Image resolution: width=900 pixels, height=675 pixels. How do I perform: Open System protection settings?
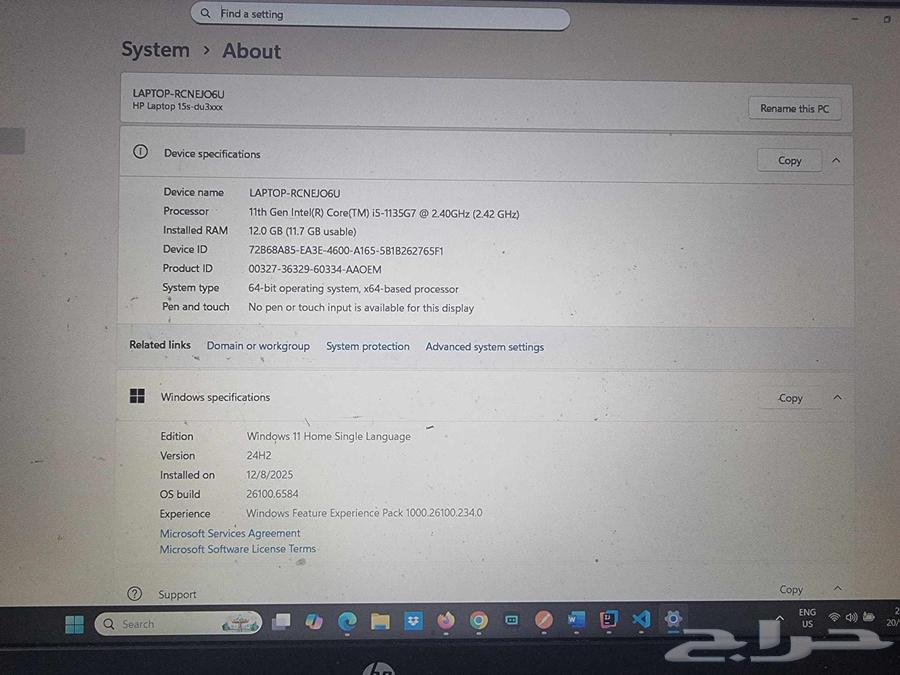pyautogui.click(x=367, y=346)
